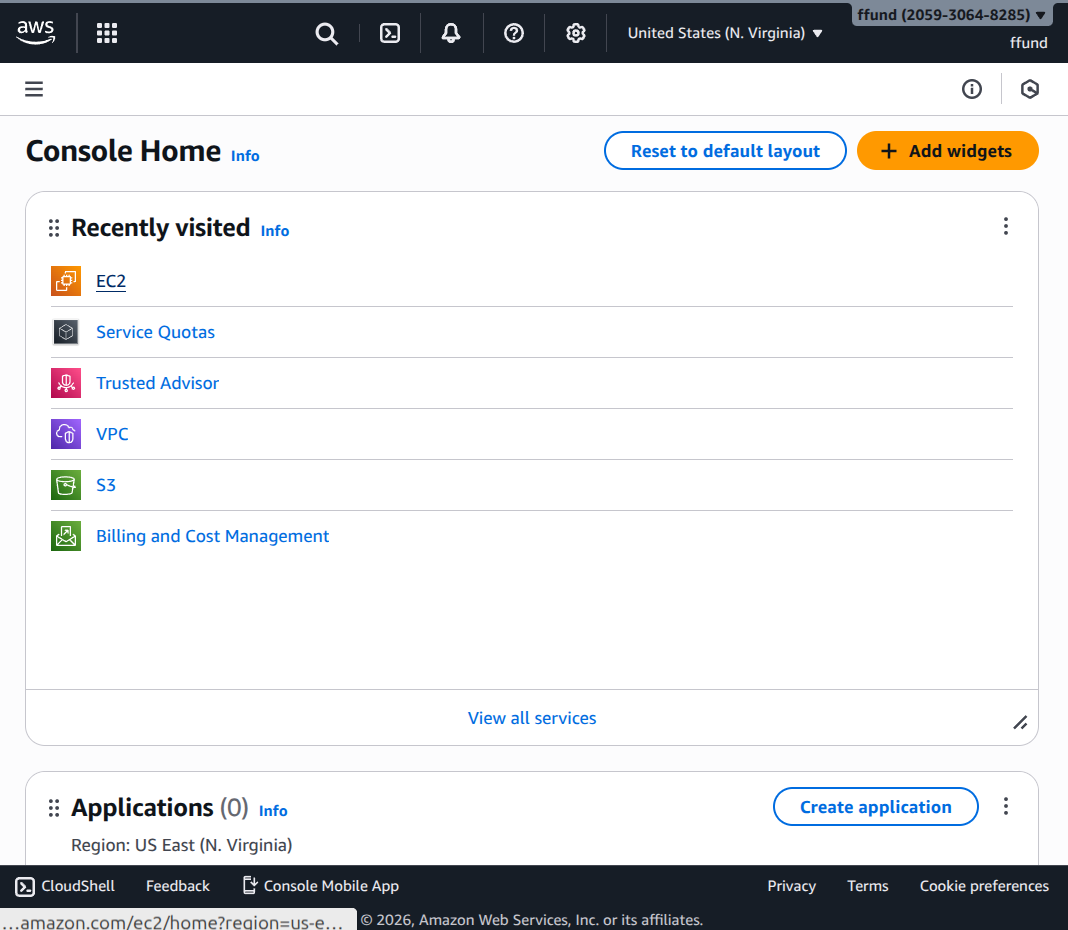Click Reset to default layout
The image size is (1068, 930).
725,151
